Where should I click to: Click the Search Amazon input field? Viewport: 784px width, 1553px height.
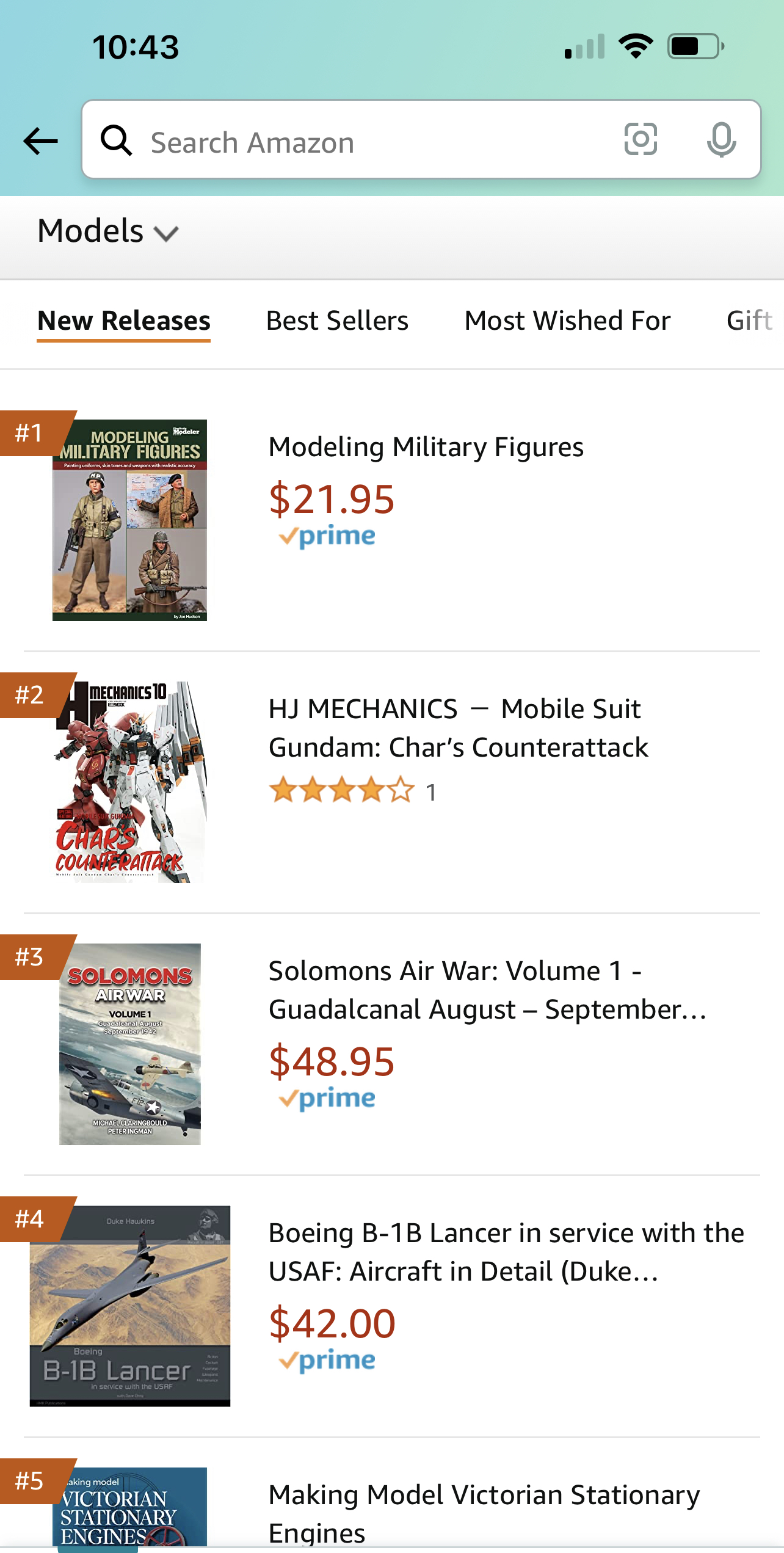click(379, 142)
